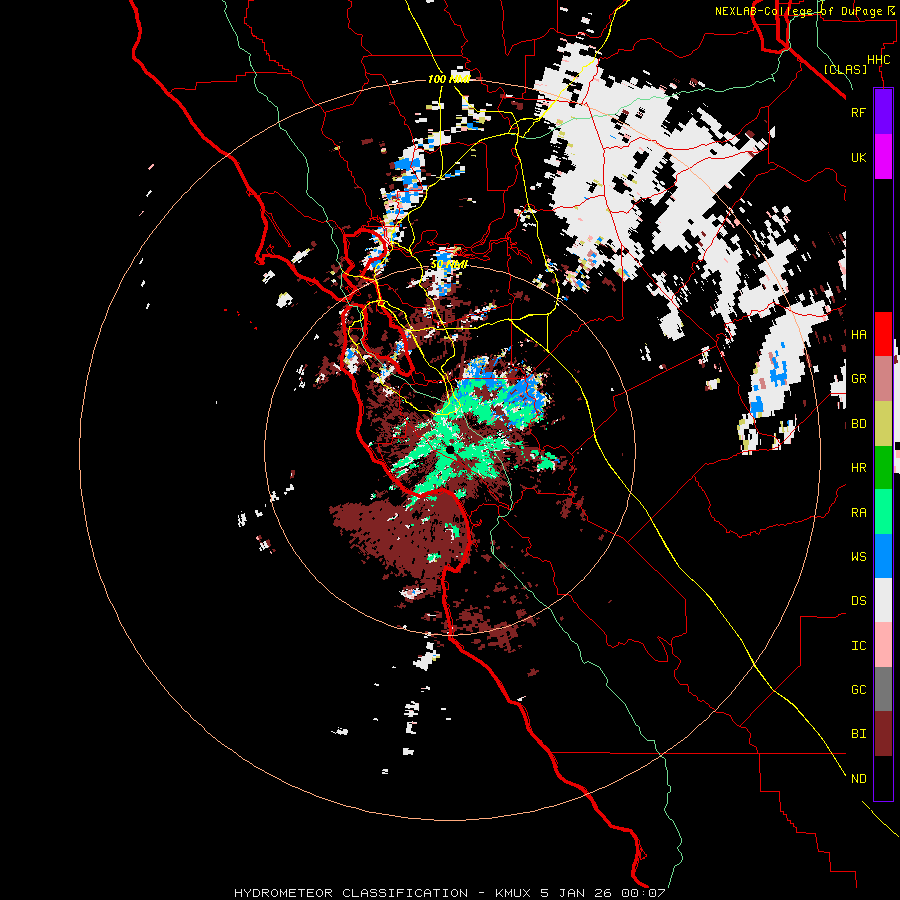900x900 pixels.
Task: Click the DS legend label
Action: (x=858, y=600)
